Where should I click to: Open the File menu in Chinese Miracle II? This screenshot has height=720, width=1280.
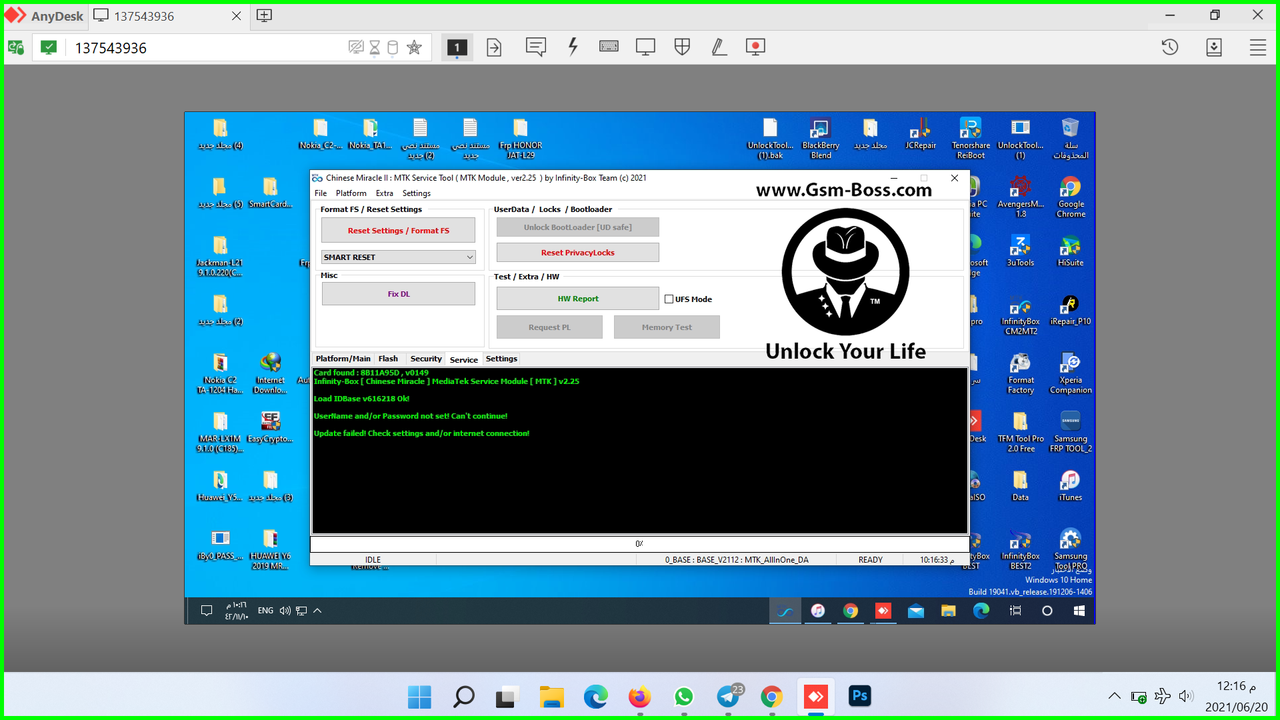(321, 193)
